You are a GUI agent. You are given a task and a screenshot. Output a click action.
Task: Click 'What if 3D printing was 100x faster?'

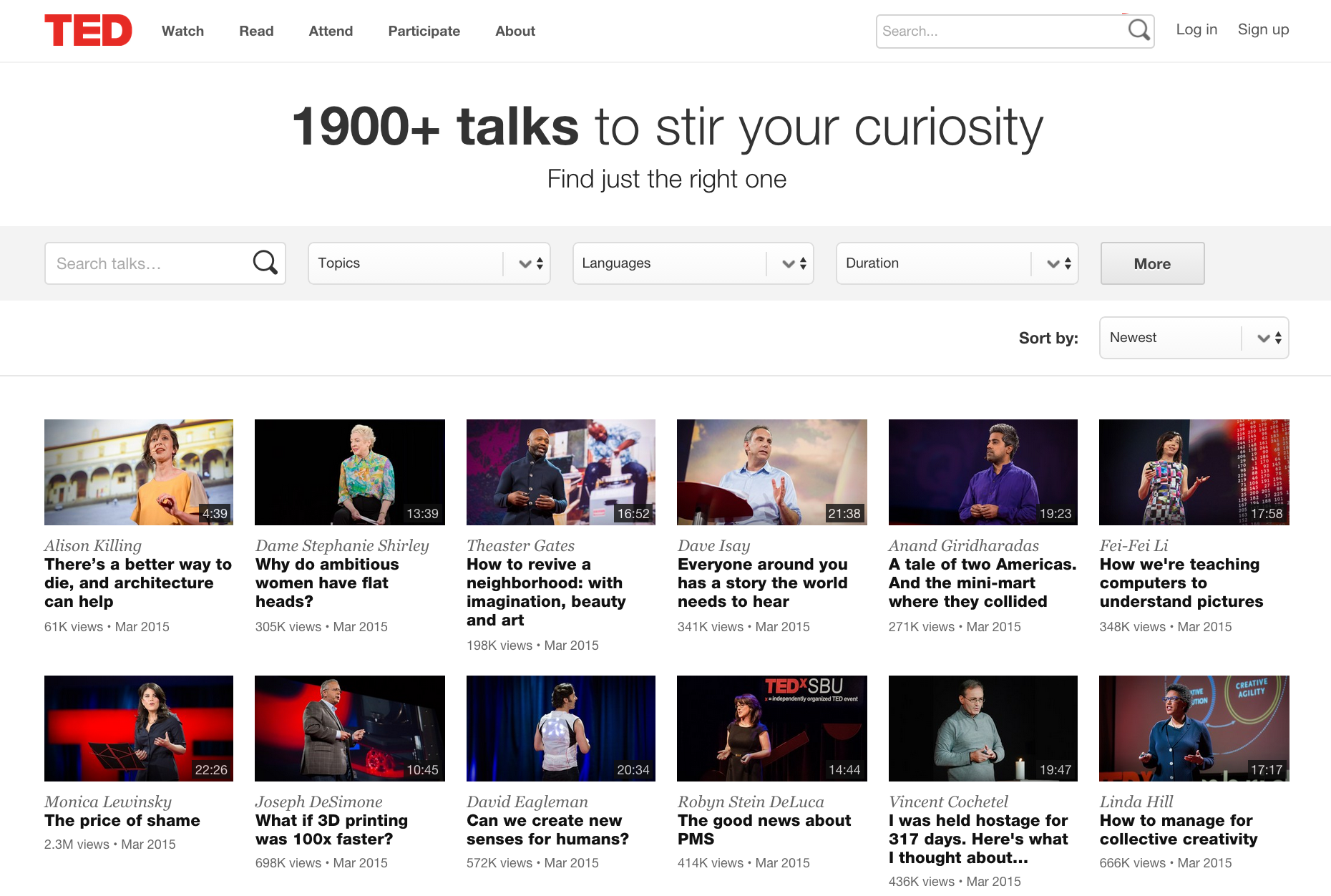click(x=331, y=829)
